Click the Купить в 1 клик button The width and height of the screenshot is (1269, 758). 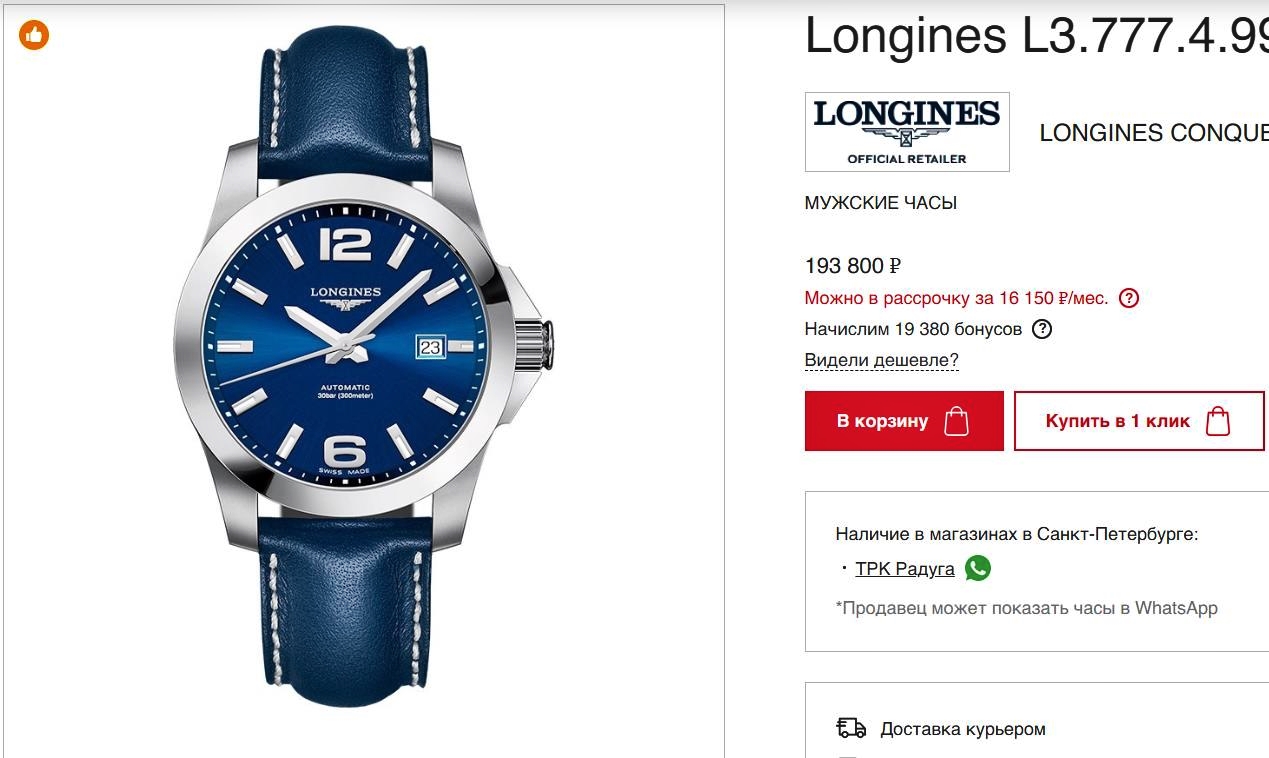point(1139,421)
